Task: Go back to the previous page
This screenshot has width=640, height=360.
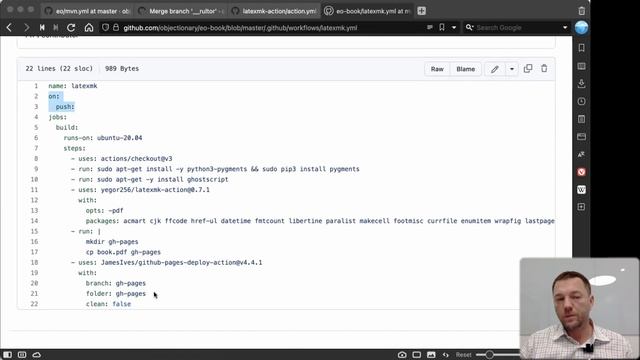Action: [9, 28]
